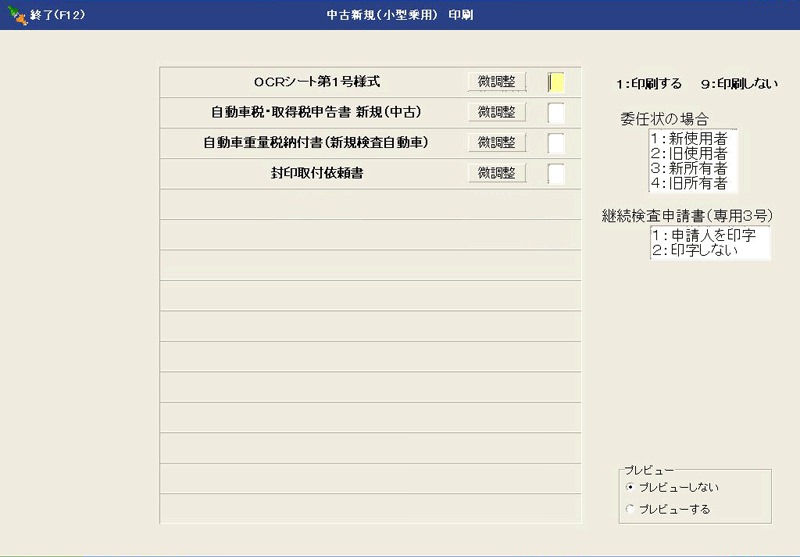Image resolution: width=800 pixels, height=557 pixels.
Task: Click 微調整 for OCRシート第1号様式
Action: tap(497, 82)
